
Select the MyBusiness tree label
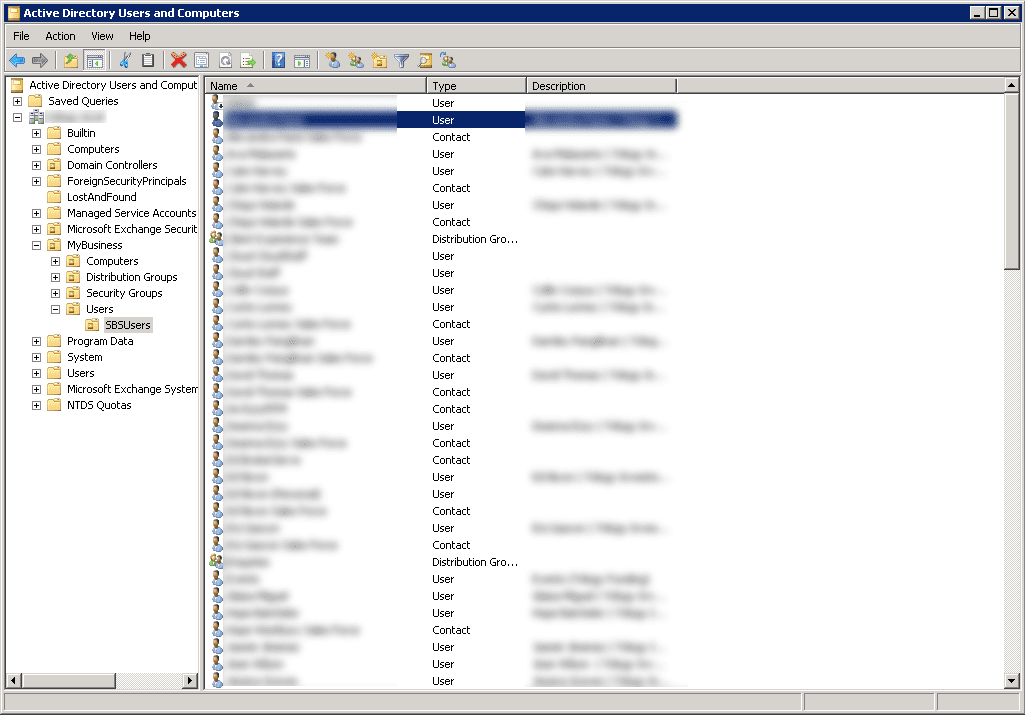(x=94, y=245)
